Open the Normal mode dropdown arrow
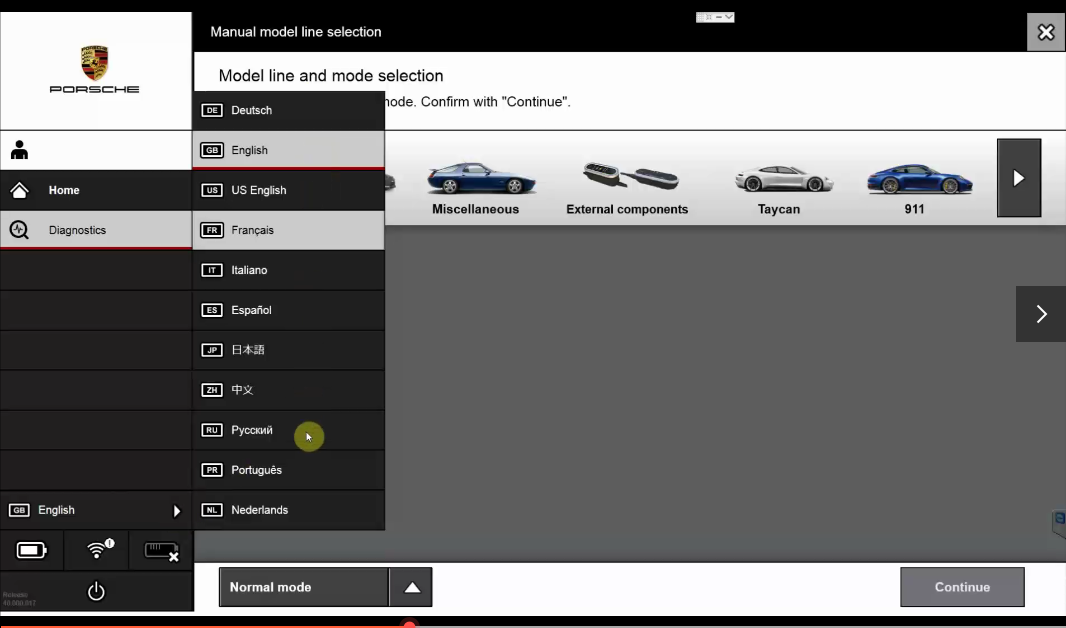Image resolution: width=1066 pixels, height=628 pixels. click(x=411, y=587)
